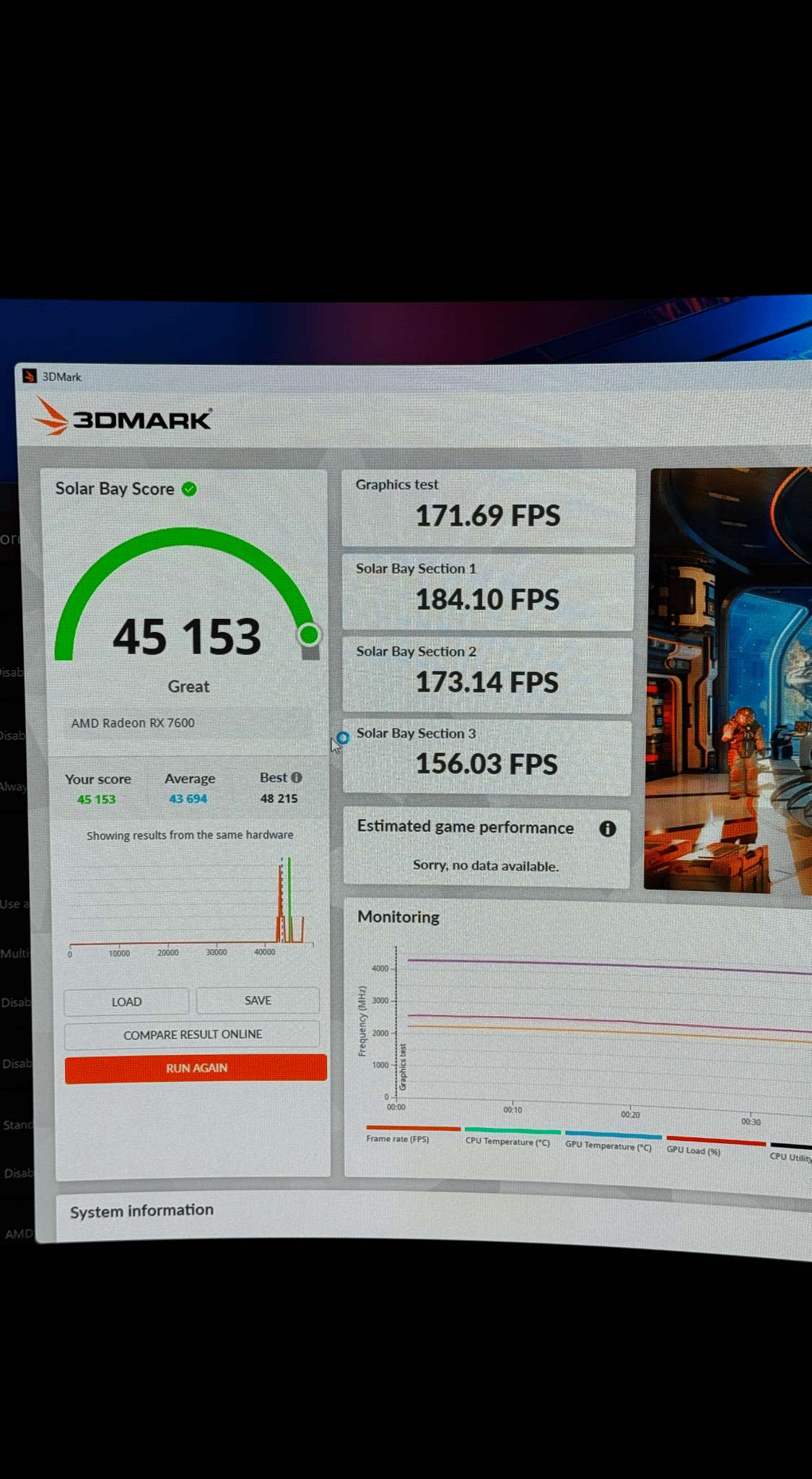Click the System information heading
The height and width of the screenshot is (1479, 812).
tap(141, 1210)
